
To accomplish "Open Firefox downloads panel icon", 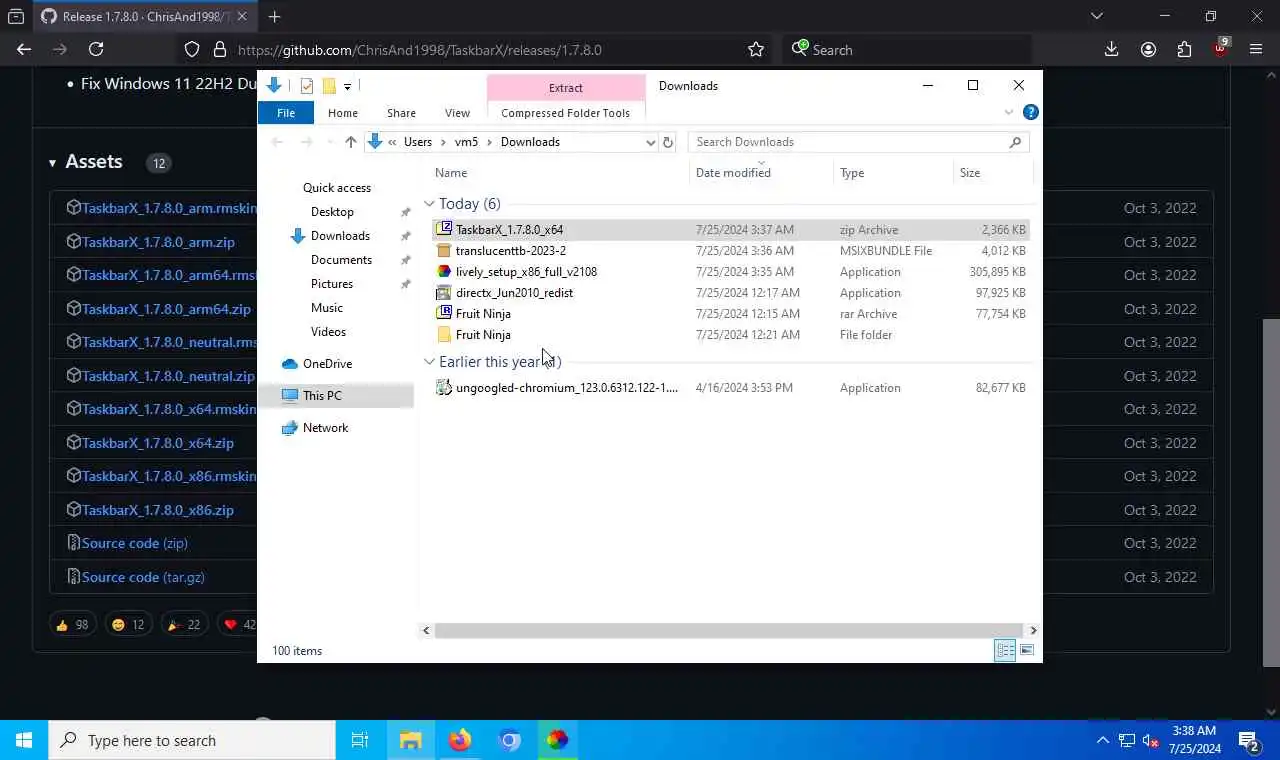I will [x=1111, y=49].
